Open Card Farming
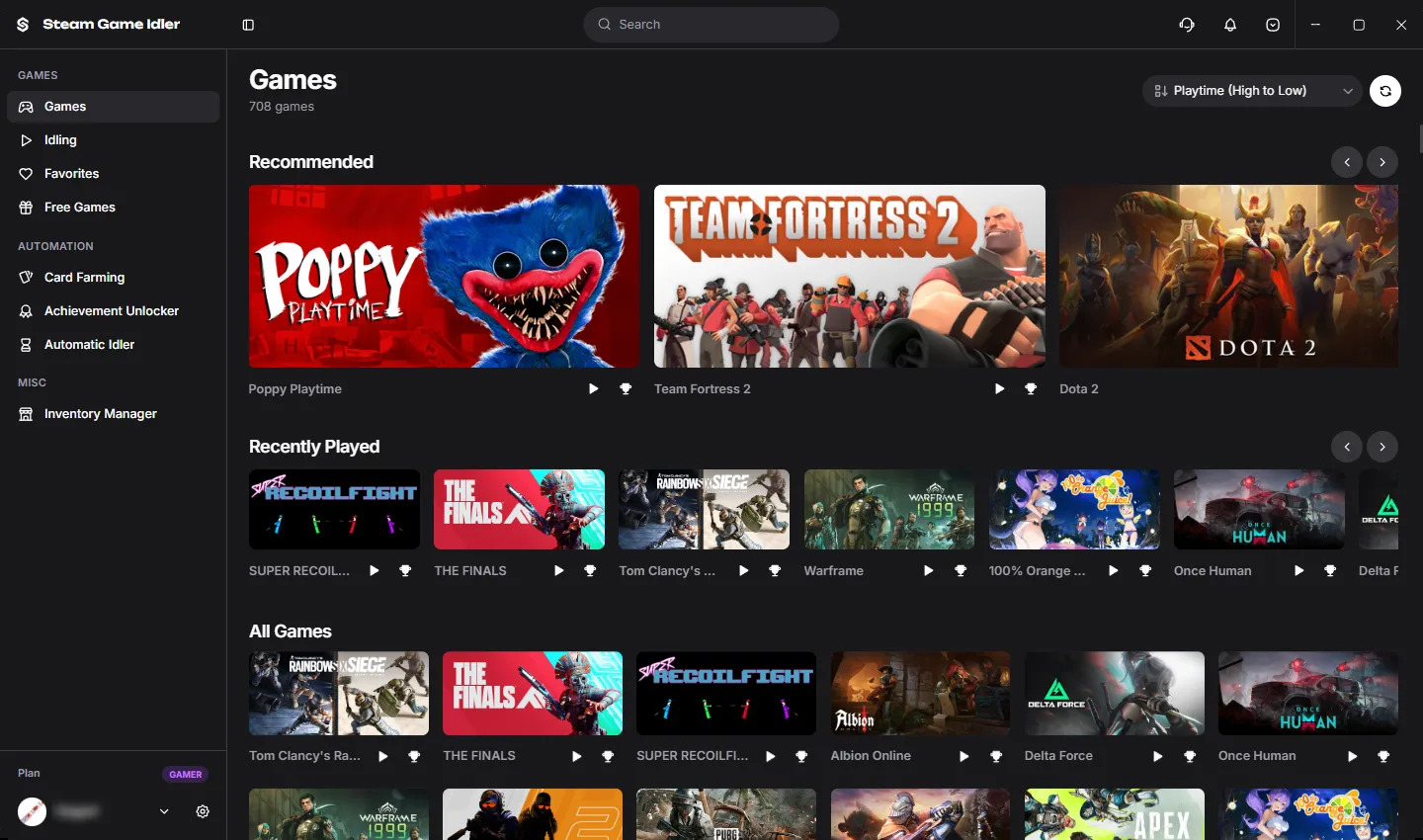 113,278
